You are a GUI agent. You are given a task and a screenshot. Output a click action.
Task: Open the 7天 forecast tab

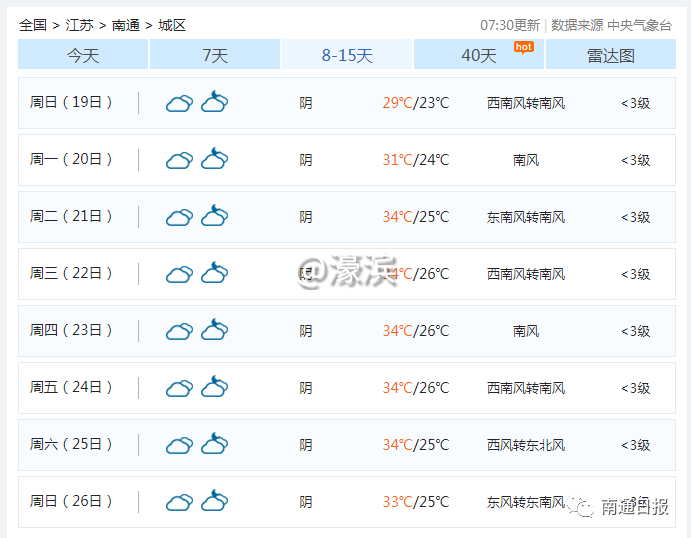[215, 55]
